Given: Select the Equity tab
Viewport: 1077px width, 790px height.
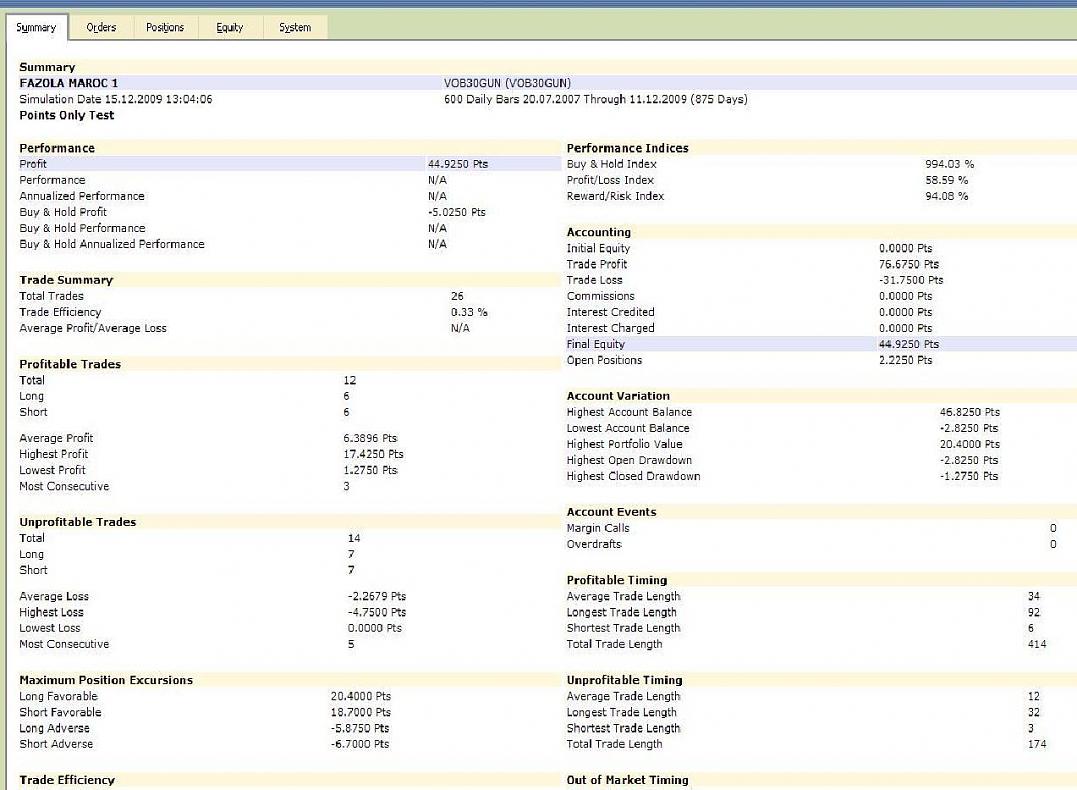Looking at the screenshot, I should click(x=229, y=28).
